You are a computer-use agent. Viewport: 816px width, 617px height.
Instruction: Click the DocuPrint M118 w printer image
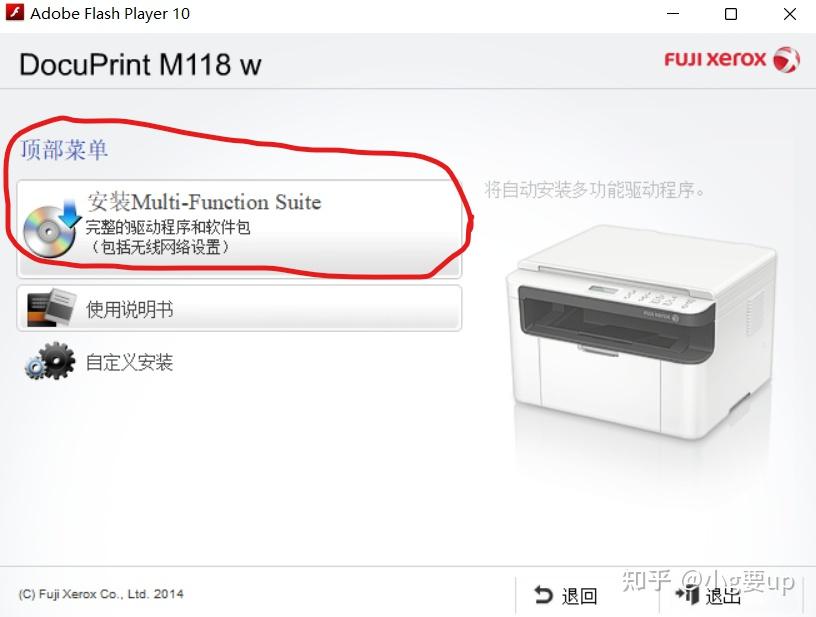coord(642,333)
